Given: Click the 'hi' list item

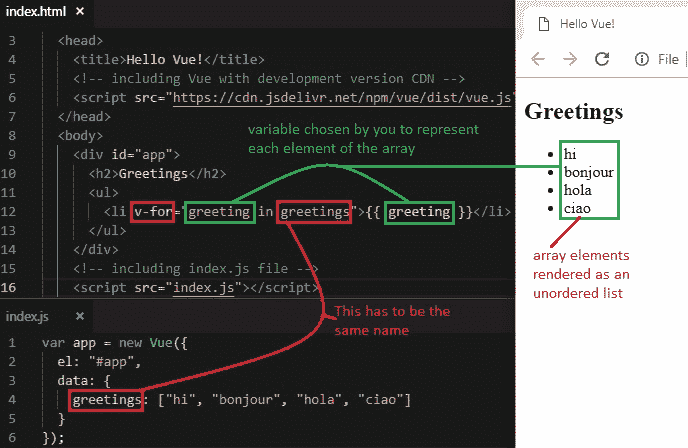Looking at the screenshot, I should pos(570,154).
